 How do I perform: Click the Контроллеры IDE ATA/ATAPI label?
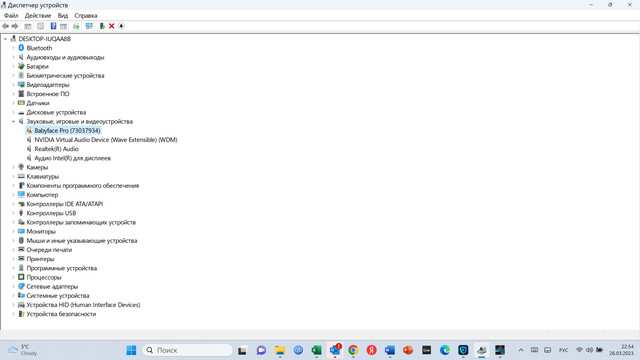click(x=64, y=204)
